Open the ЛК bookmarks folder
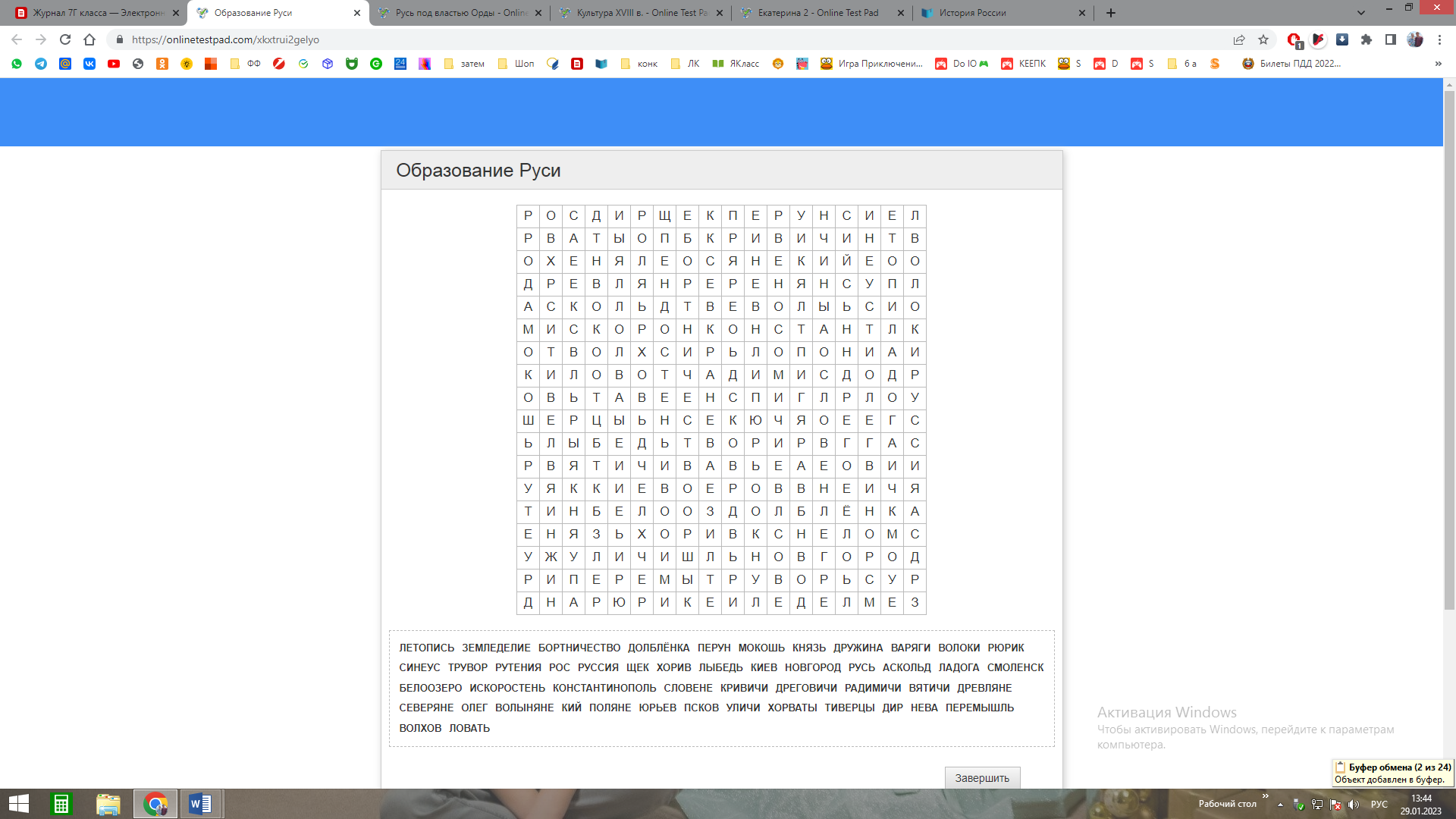 tap(686, 64)
